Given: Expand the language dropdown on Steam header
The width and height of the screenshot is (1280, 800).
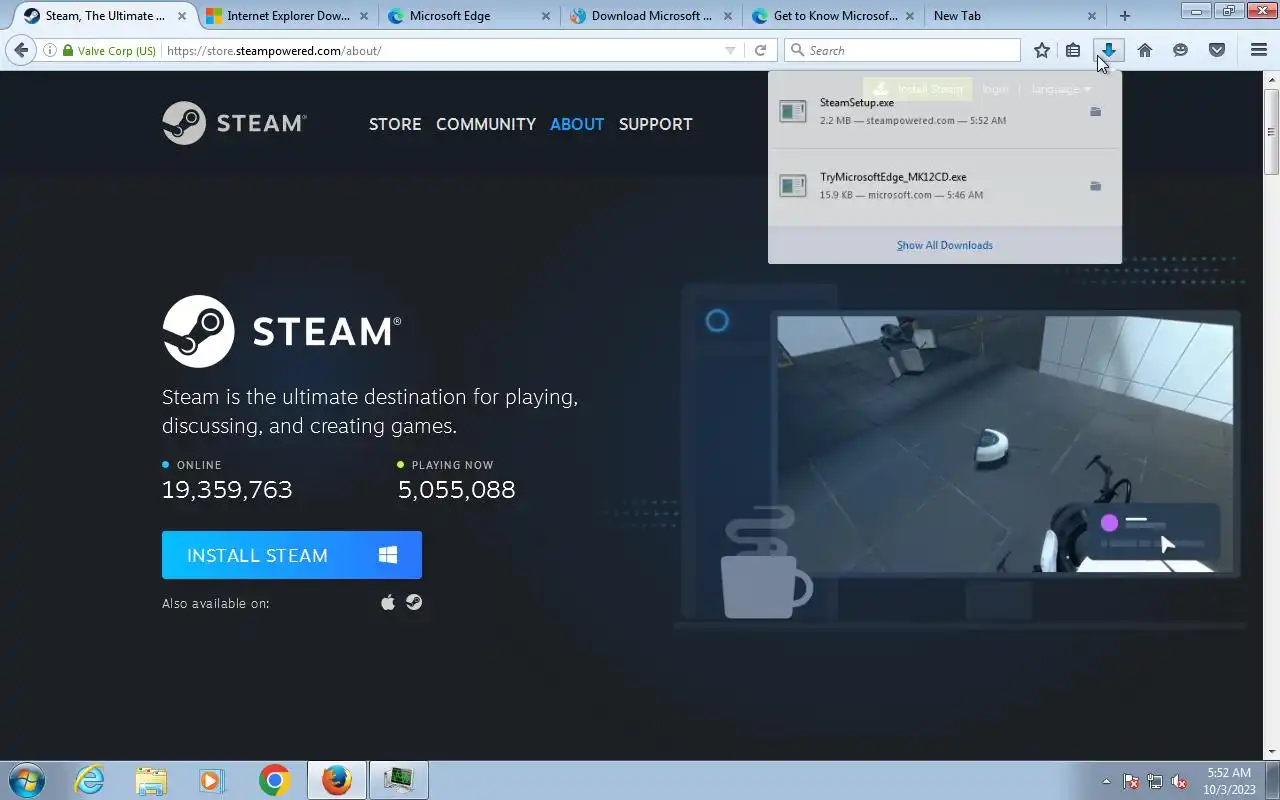Looking at the screenshot, I should 1061,89.
